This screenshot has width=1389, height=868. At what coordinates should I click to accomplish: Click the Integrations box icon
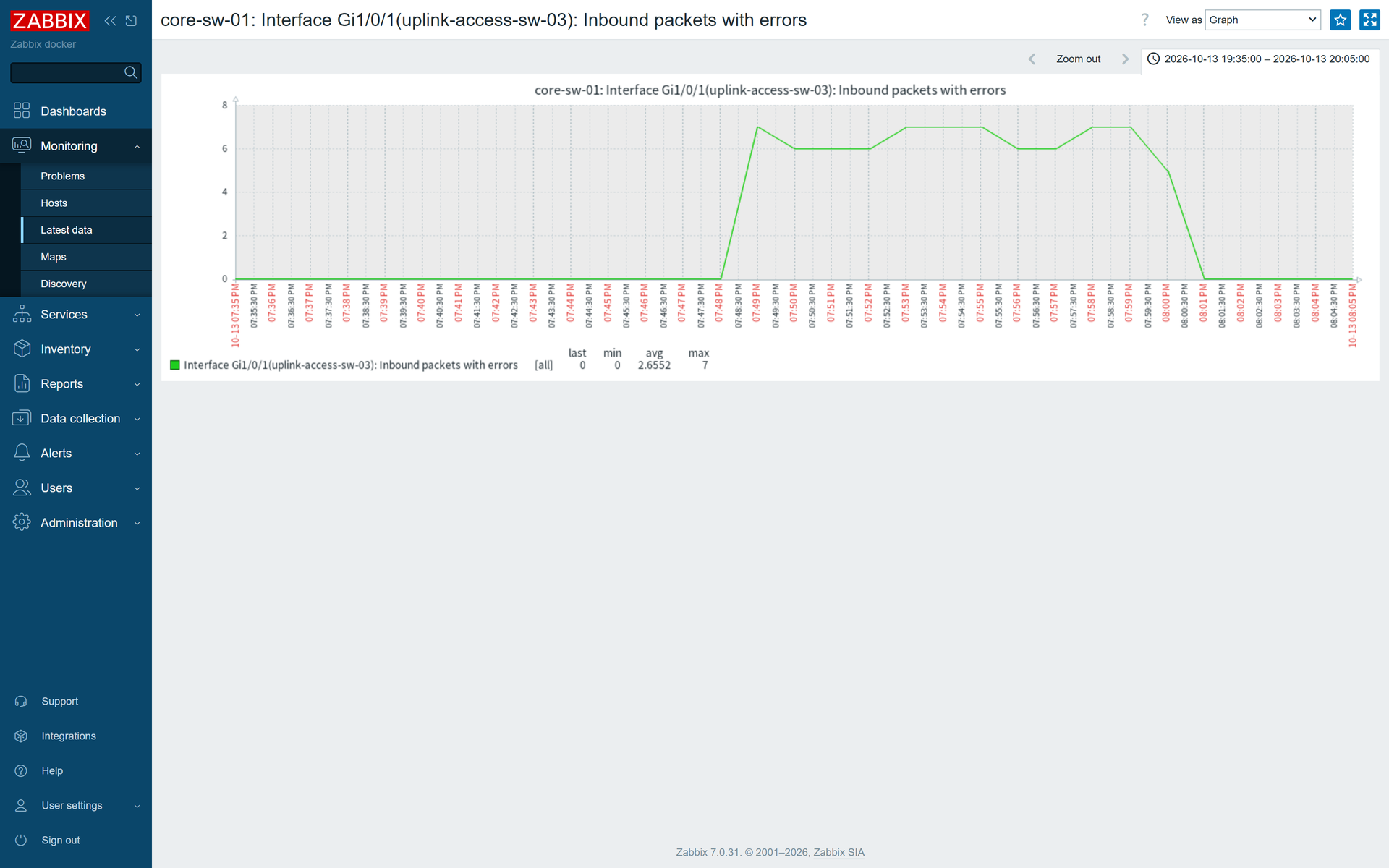point(21,736)
